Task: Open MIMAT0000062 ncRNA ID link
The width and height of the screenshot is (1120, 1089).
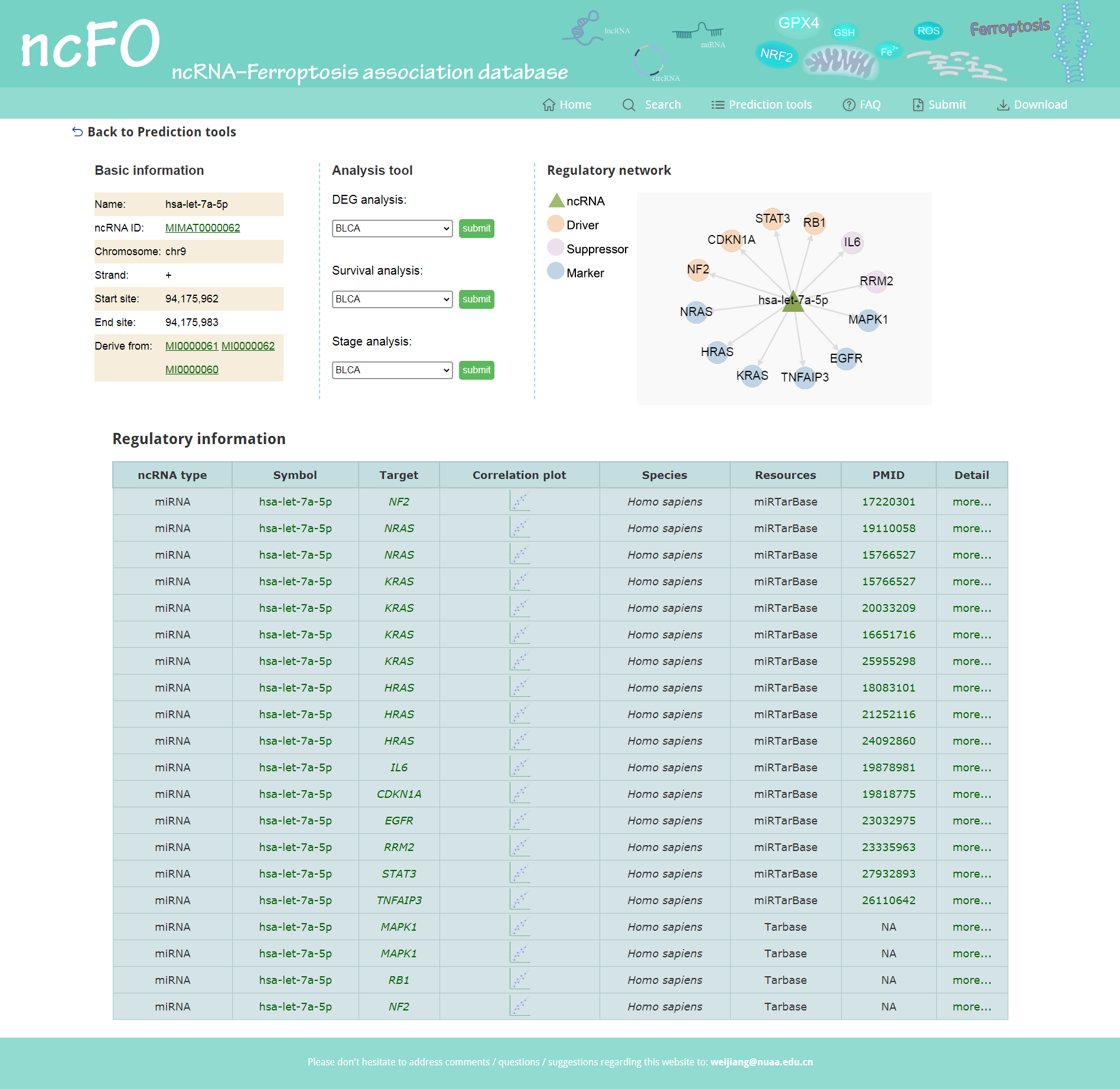Action: (203, 228)
